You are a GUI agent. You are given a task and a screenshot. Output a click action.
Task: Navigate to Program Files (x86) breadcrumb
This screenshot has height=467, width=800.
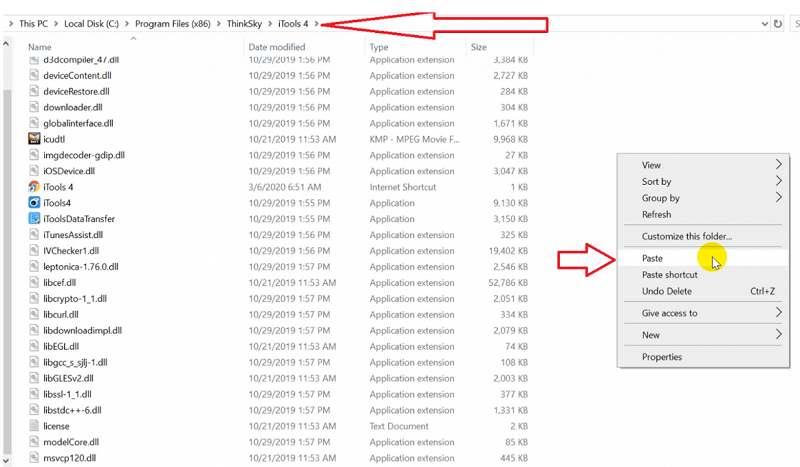click(172, 23)
